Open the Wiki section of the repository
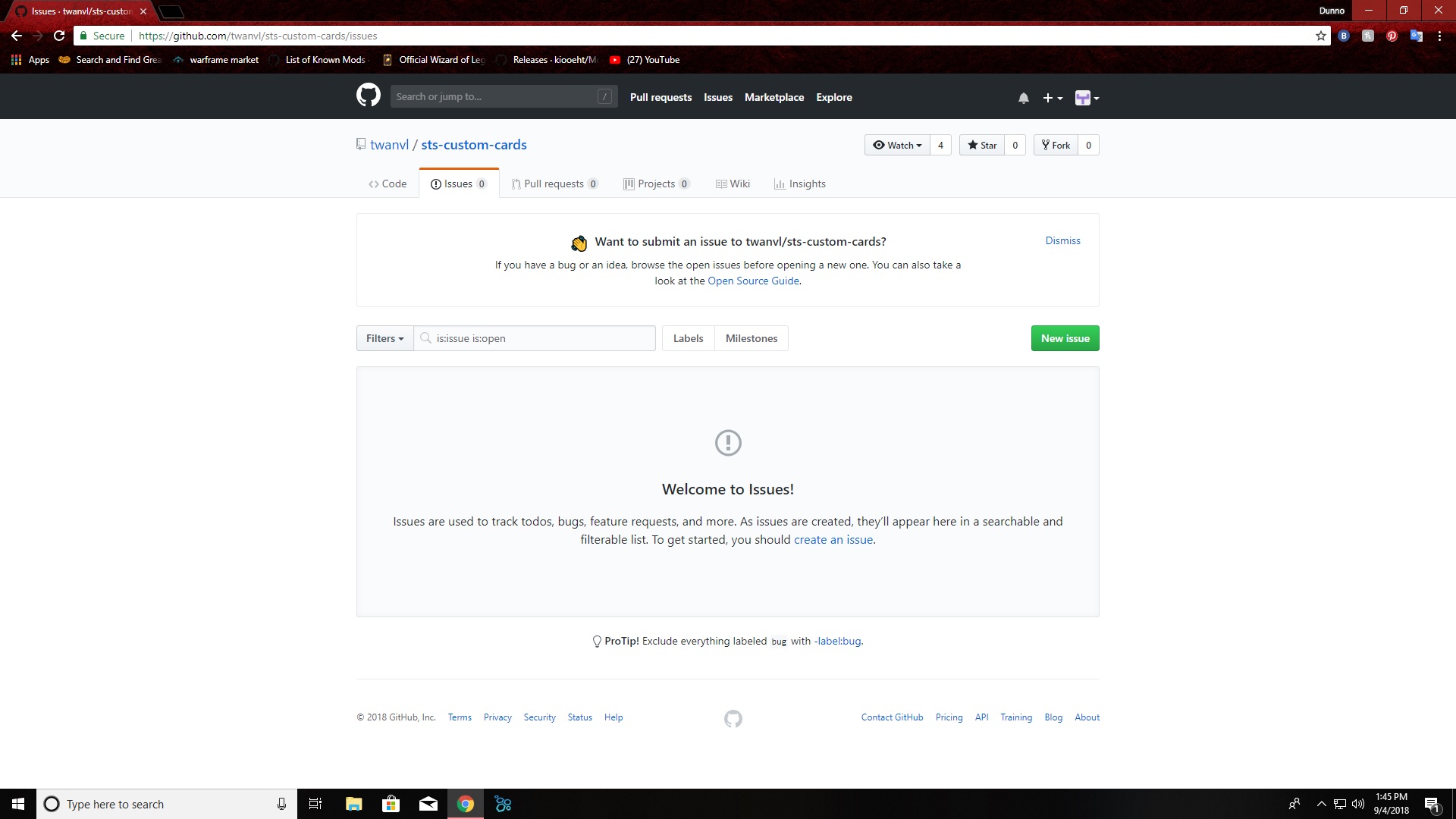This screenshot has width=1456, height=819. (733, 184)
